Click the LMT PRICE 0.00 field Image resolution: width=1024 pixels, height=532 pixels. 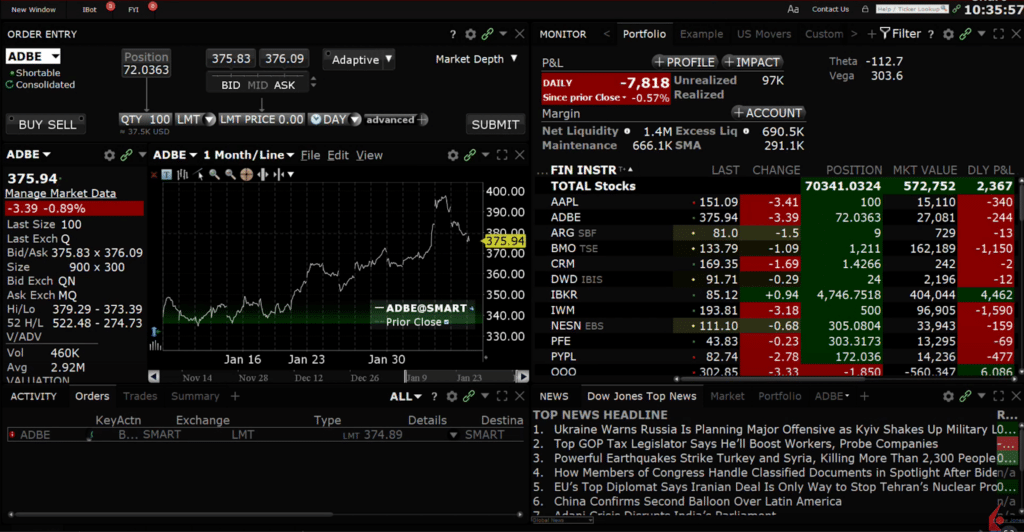coord(261,119)
